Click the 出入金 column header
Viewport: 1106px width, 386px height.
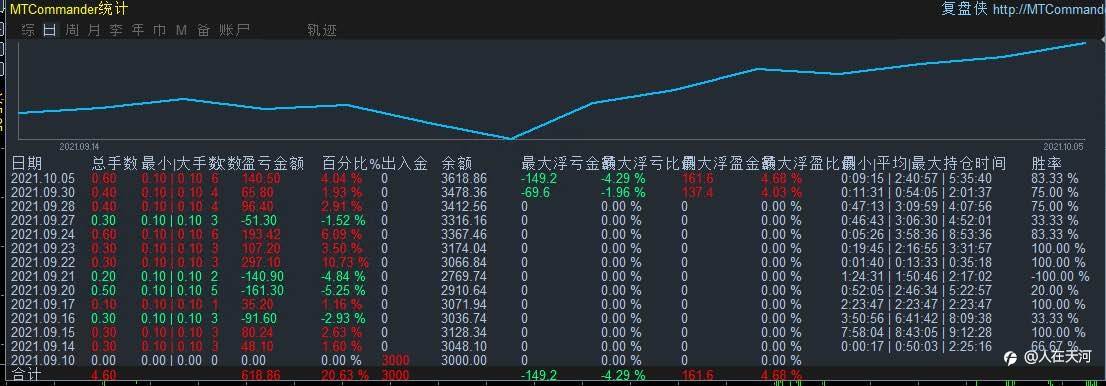pyautogui.click(x=404, y=164)
